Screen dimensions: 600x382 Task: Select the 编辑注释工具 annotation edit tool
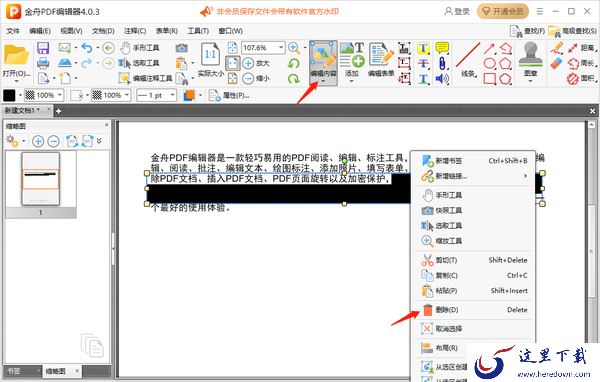point(145,78)
